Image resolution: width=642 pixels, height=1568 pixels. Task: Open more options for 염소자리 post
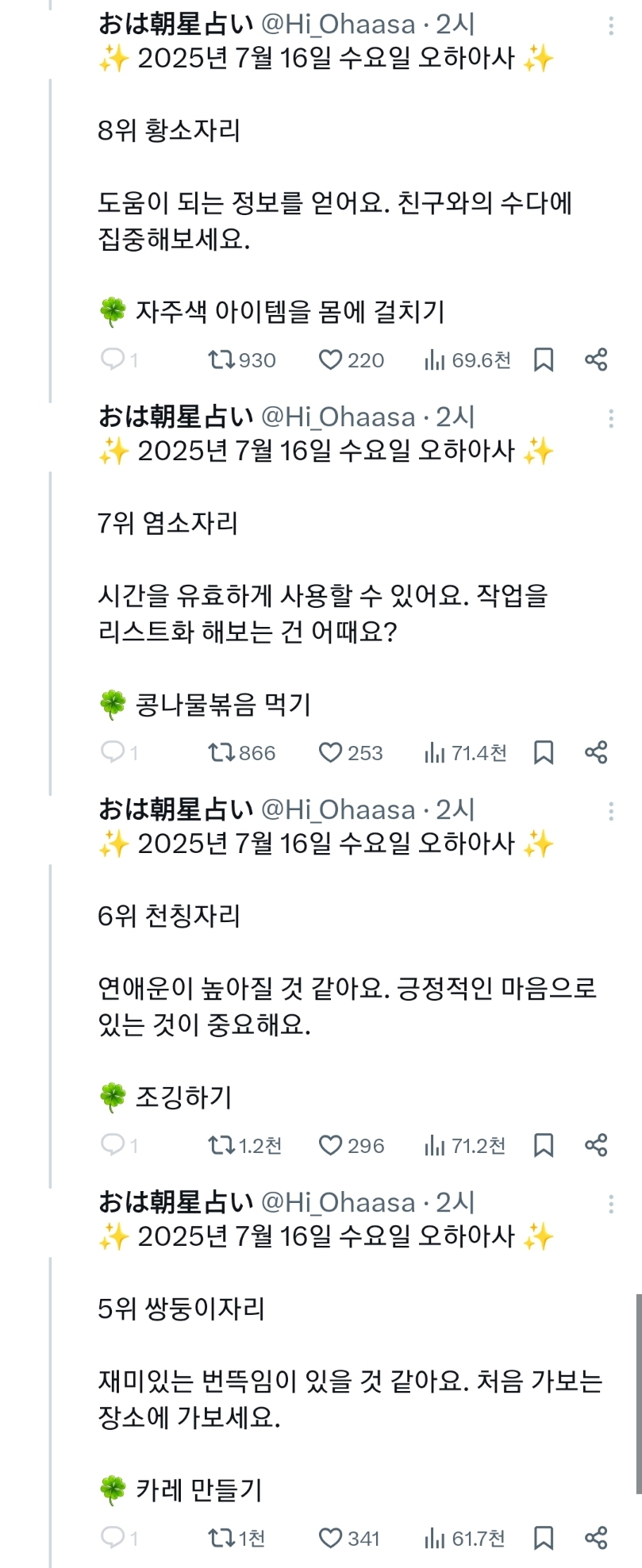pos(611,418)
